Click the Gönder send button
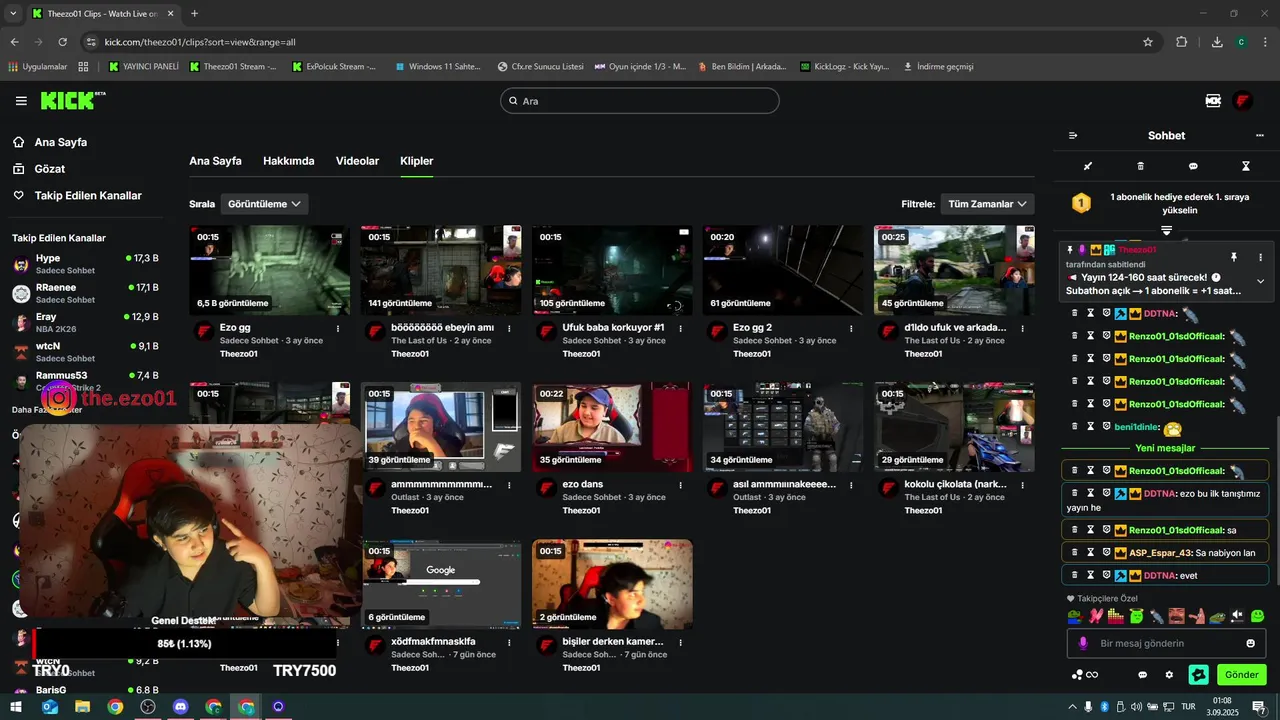 (x=1241, y=675)
